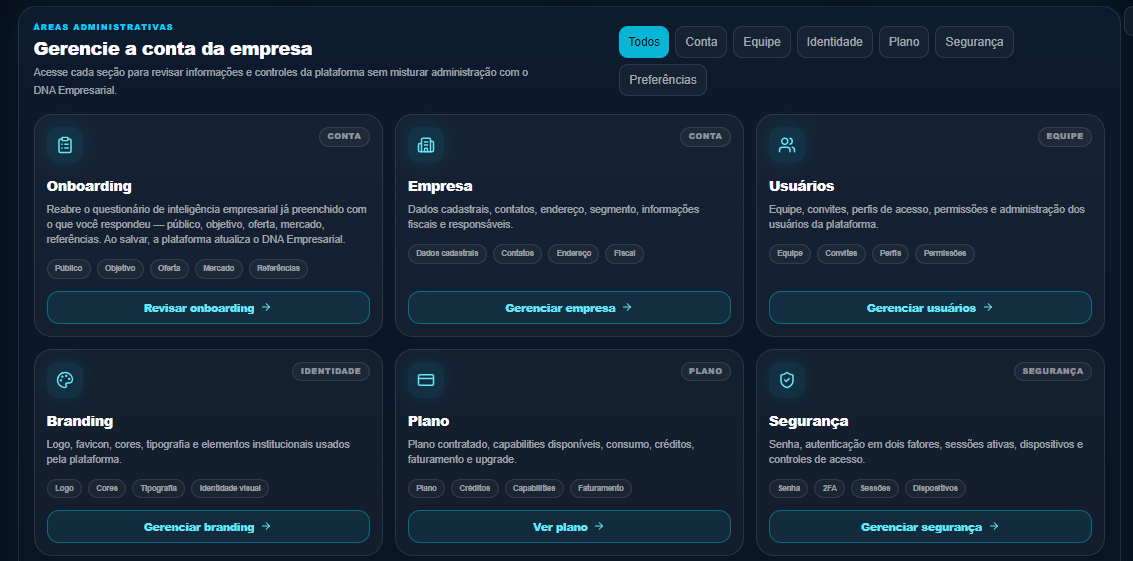
Task: Click the Tipografia tag
Action: 158,488
